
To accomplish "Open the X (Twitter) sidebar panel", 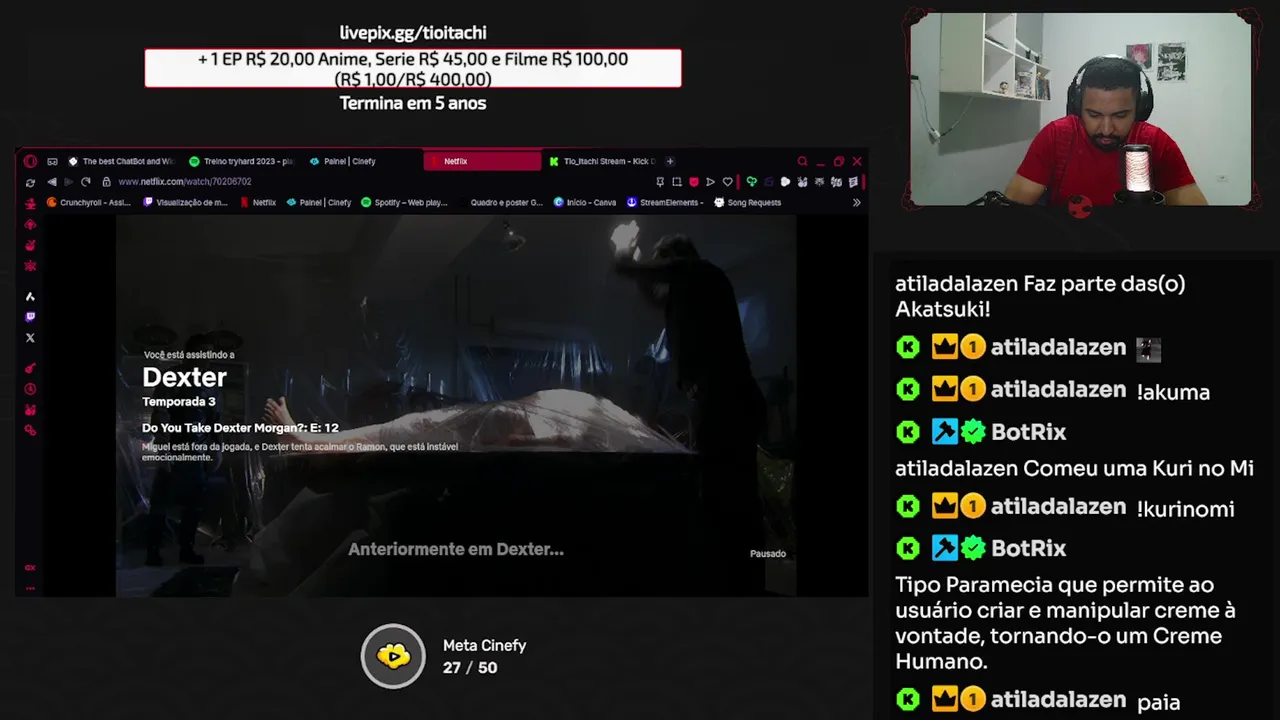I will (x=30, y=338).
